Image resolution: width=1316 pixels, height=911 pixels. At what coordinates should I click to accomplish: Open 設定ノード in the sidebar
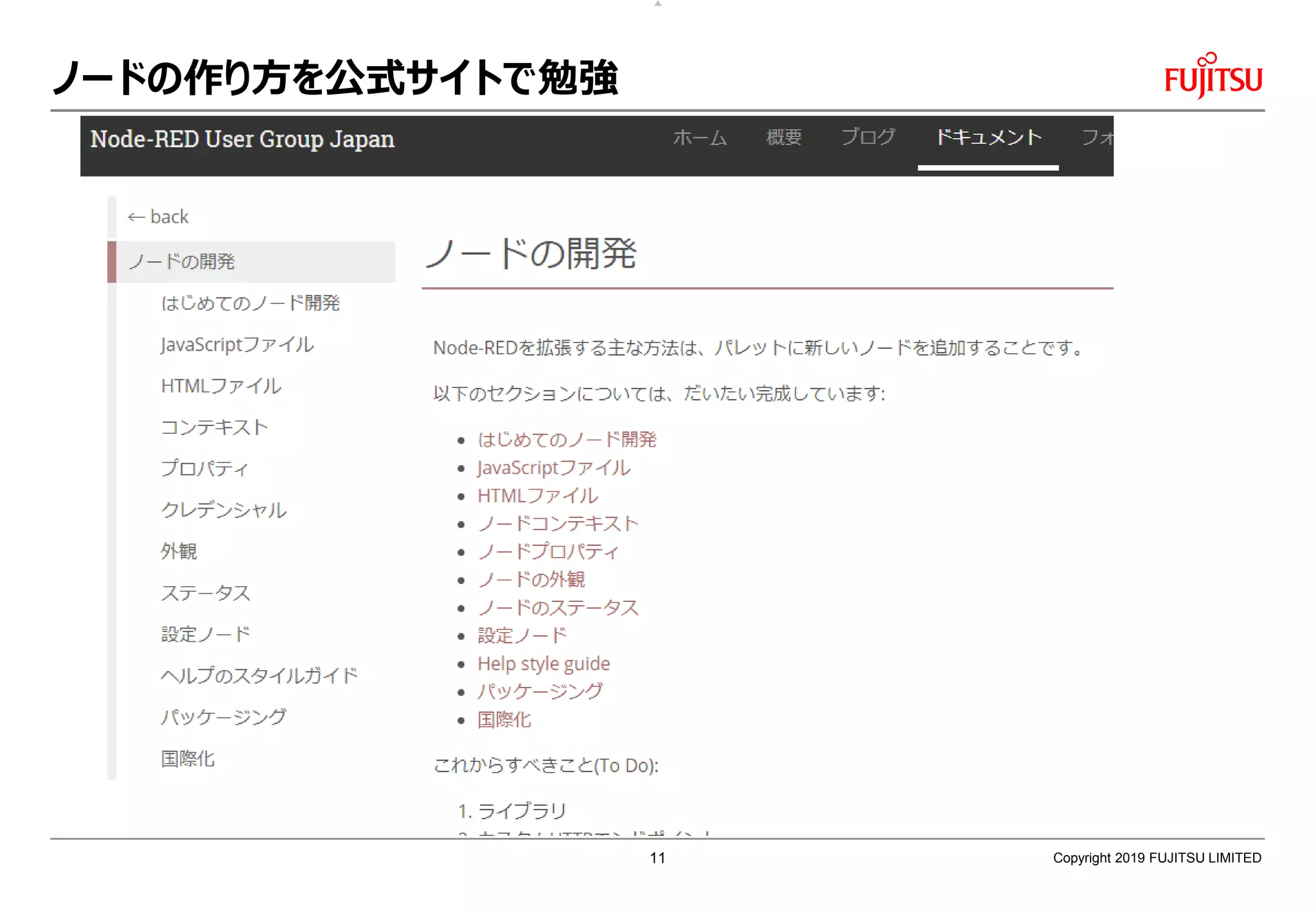[206, 635]
